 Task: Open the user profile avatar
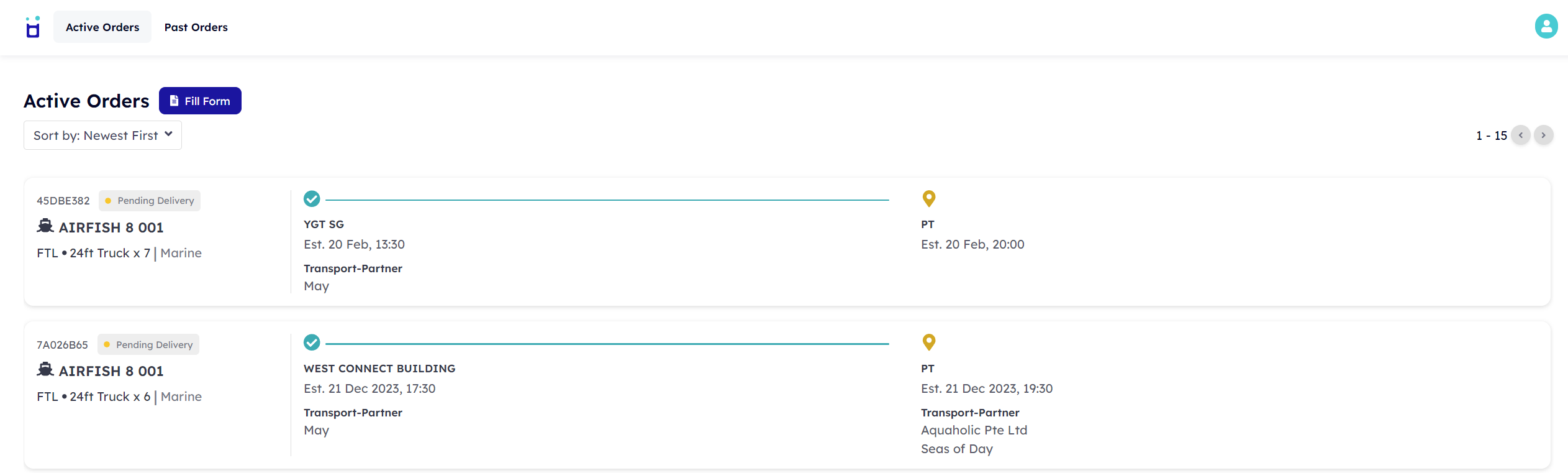pos(1546,27)
